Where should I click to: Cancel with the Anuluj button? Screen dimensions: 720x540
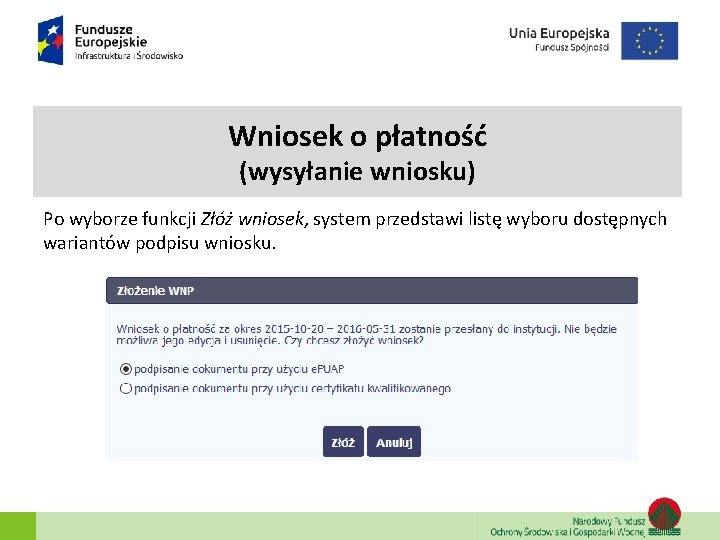394,442
